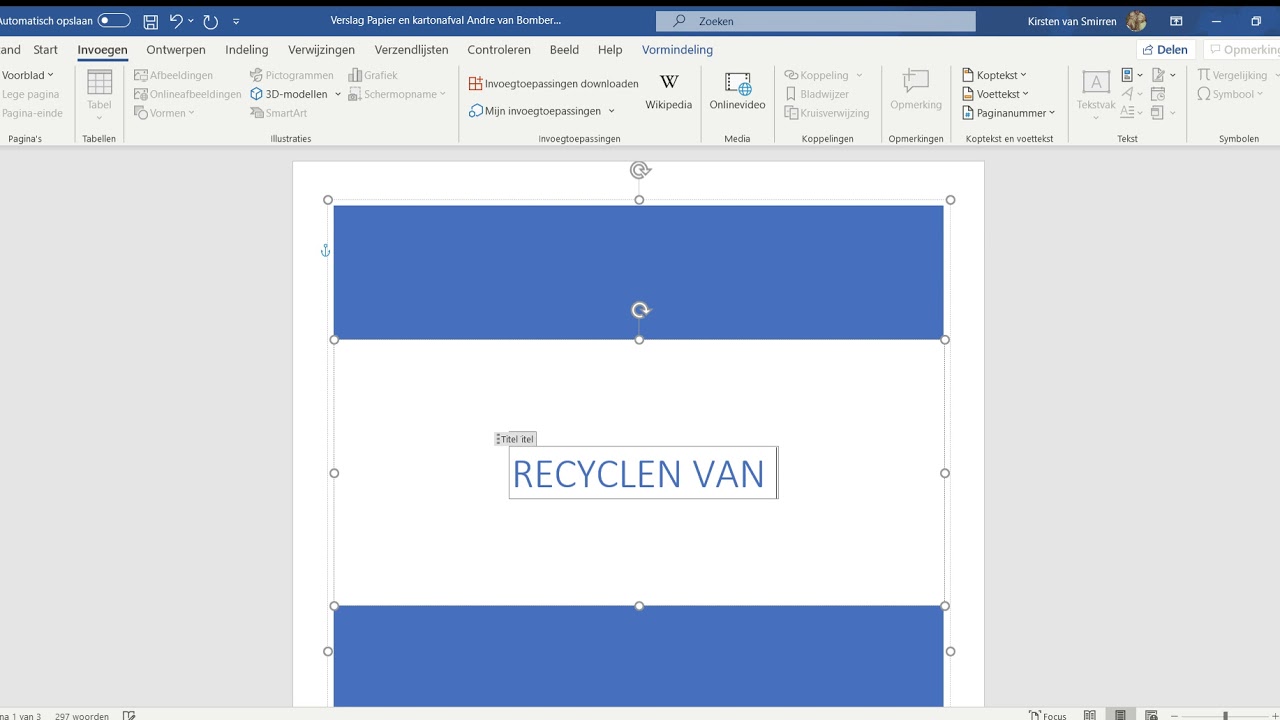
Task: Open the Verzendlijsten tab
Action: 411,50
